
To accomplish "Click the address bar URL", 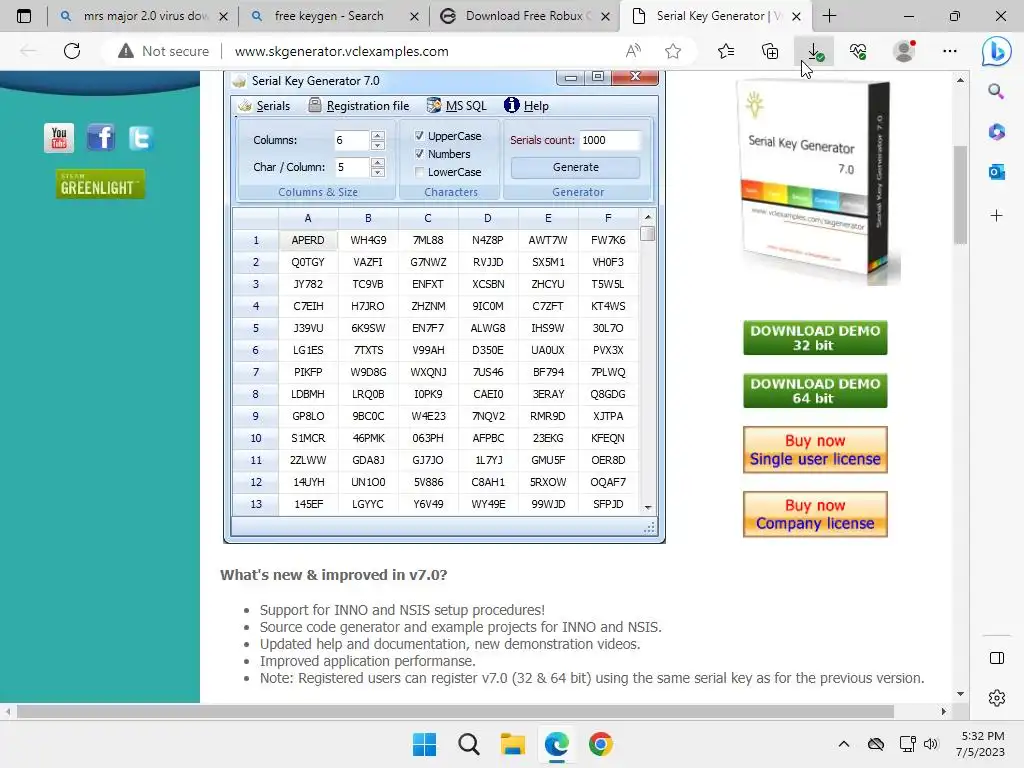I will click(342, 51).
